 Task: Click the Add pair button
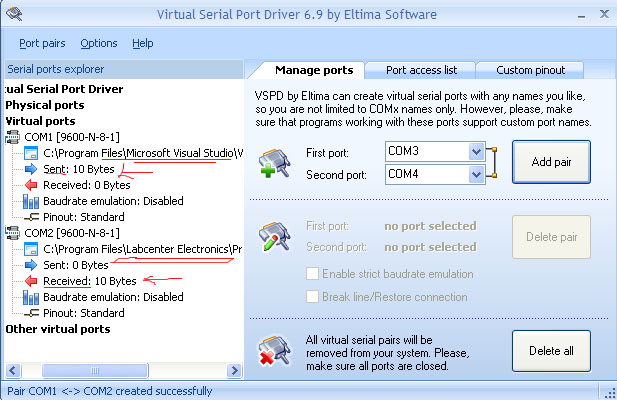[551, 162]
